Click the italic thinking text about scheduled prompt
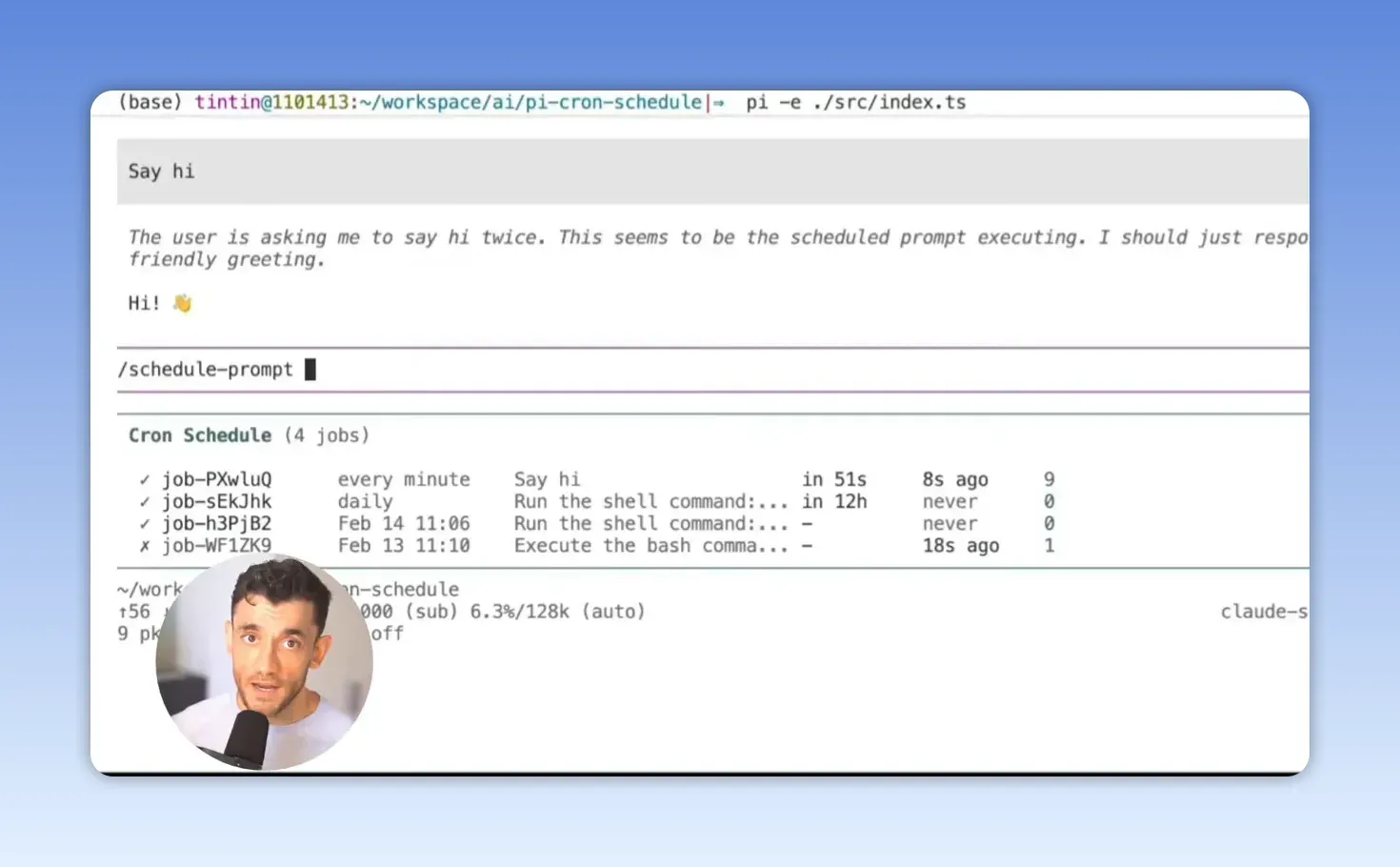Image resolution: width=1400 pixels, height=867 pixels. pos(718,249)
